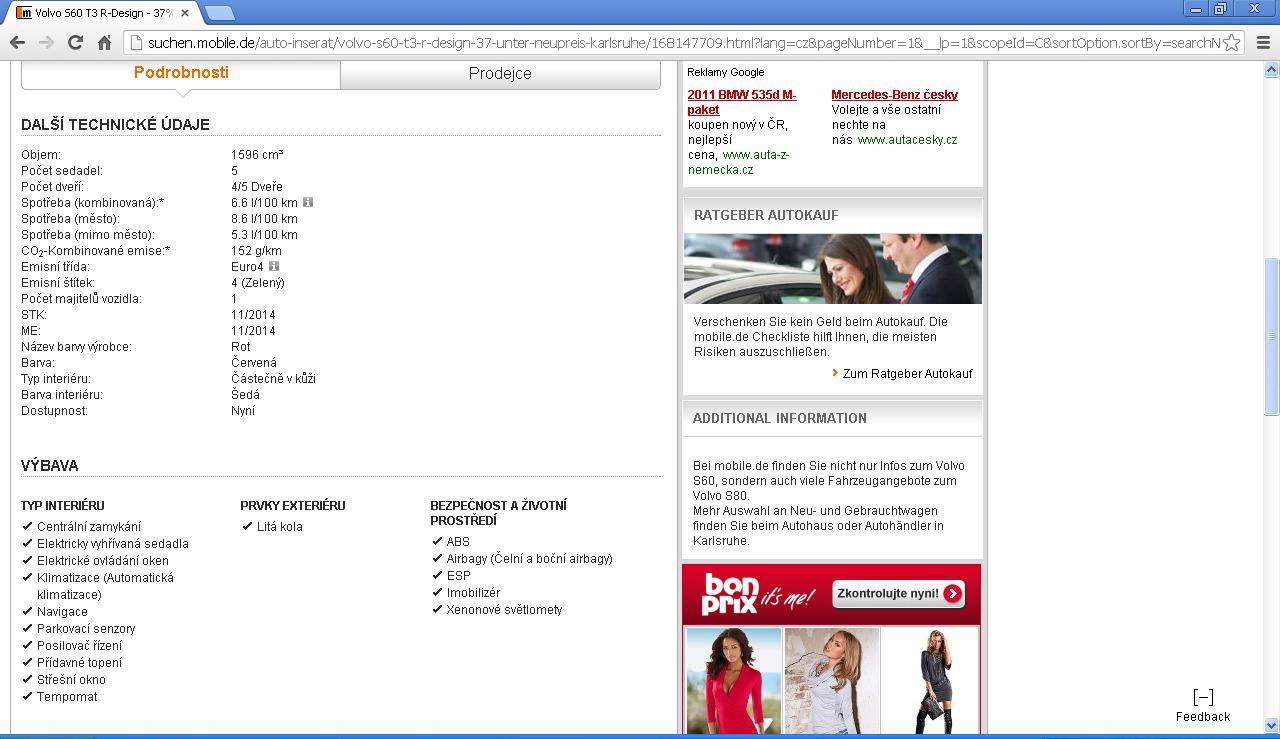Follow the Zum Ratgeber Autokauf link
The height and width of the screenshot is (739, 1280).
click(906, 374)
